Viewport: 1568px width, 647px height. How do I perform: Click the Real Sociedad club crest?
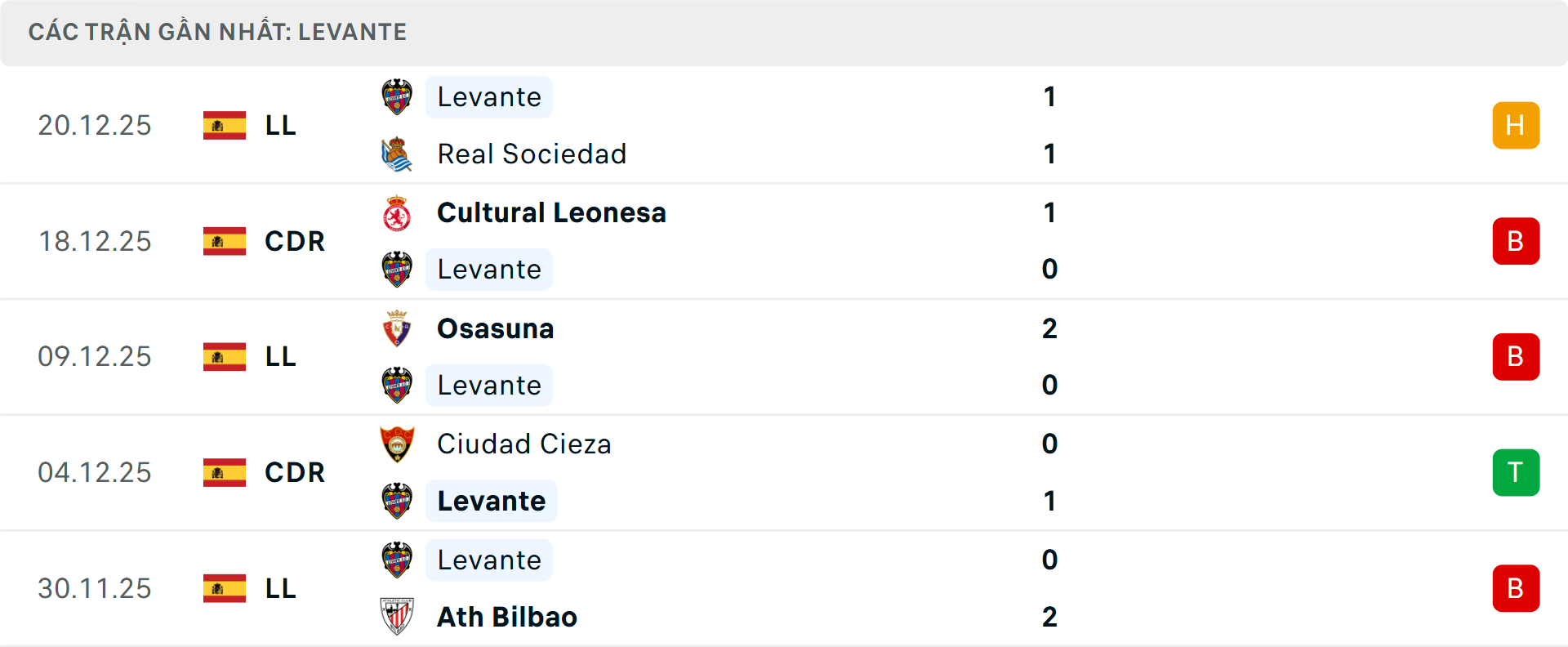coord(397,154)
